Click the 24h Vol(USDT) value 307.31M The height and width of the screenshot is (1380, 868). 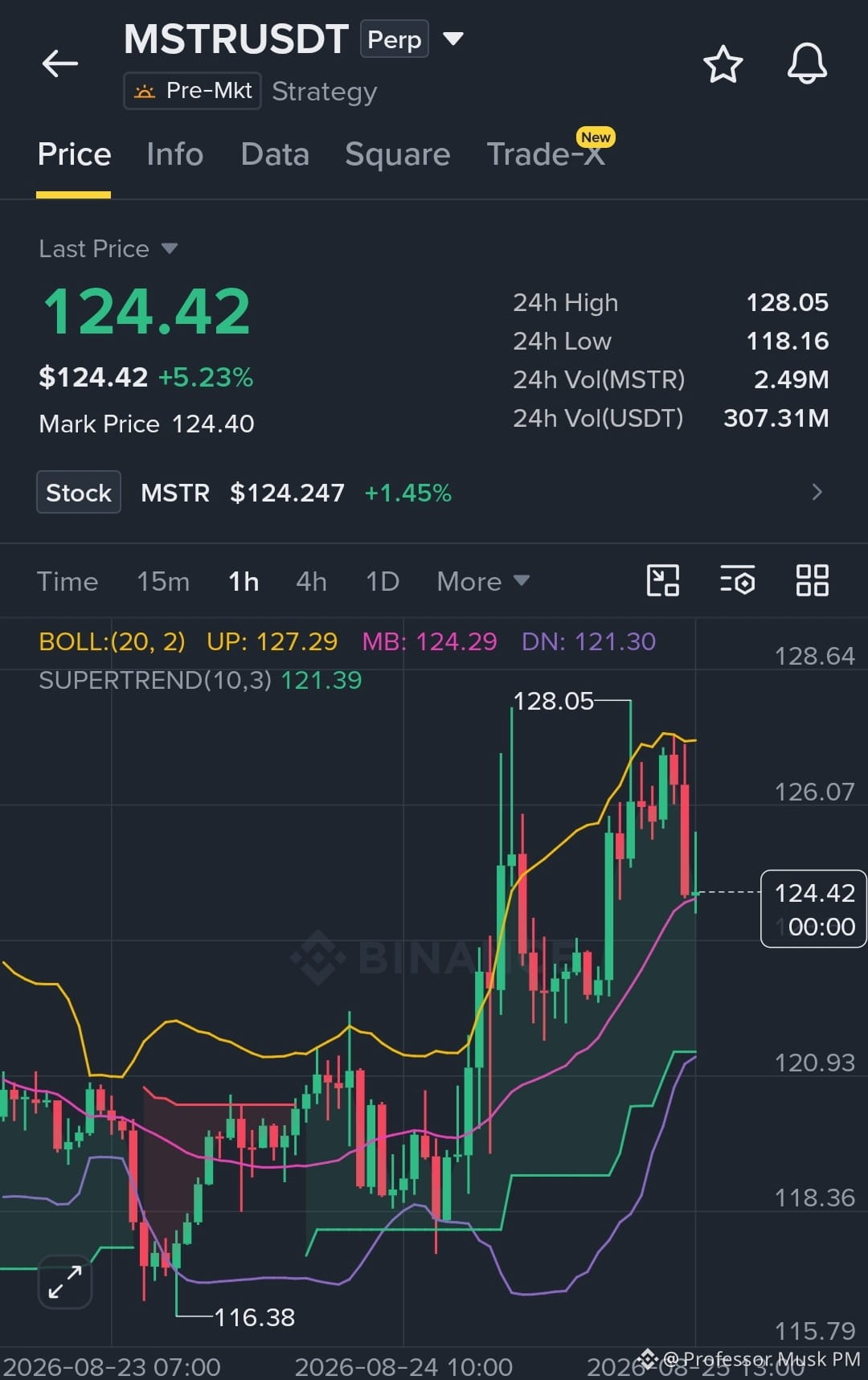(776, 418)
